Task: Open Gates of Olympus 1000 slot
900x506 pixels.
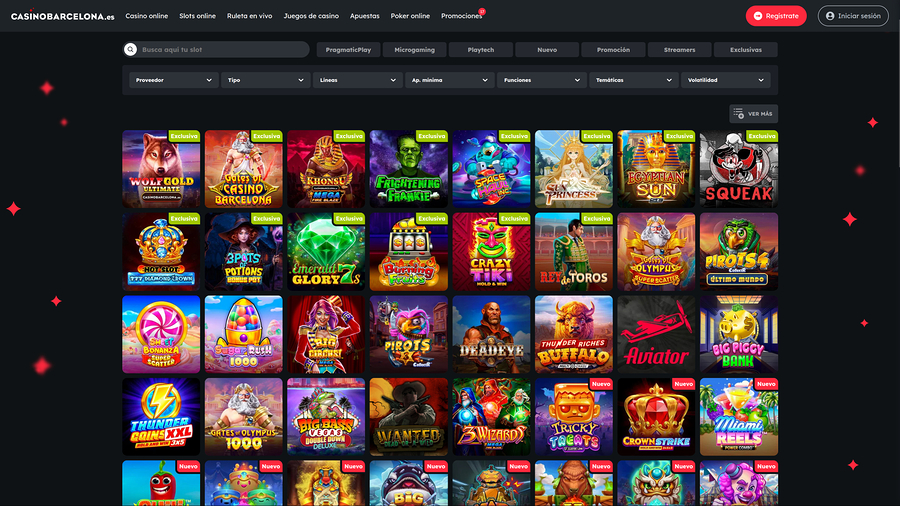Action: (243, 417)
